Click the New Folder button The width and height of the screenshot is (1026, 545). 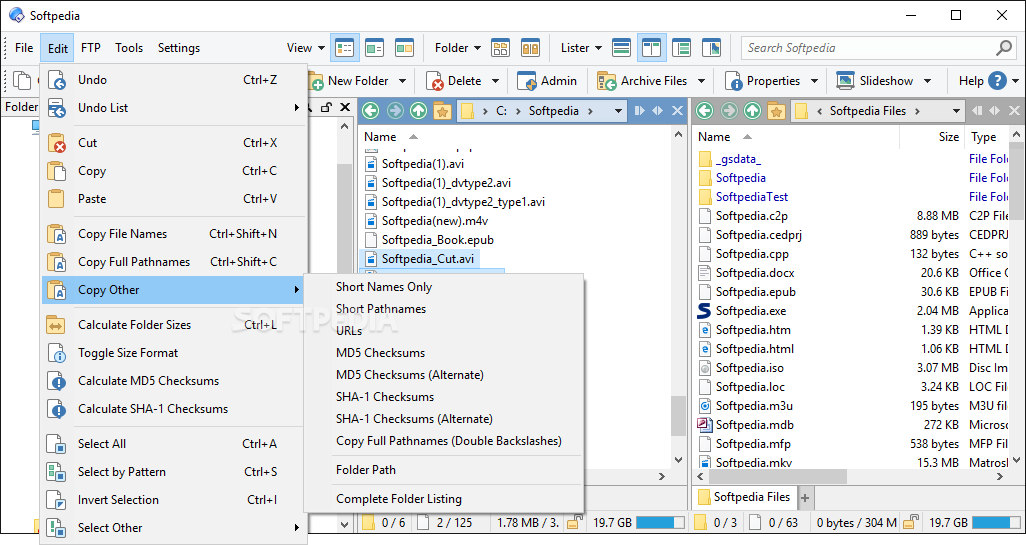[x=350, y=81]
